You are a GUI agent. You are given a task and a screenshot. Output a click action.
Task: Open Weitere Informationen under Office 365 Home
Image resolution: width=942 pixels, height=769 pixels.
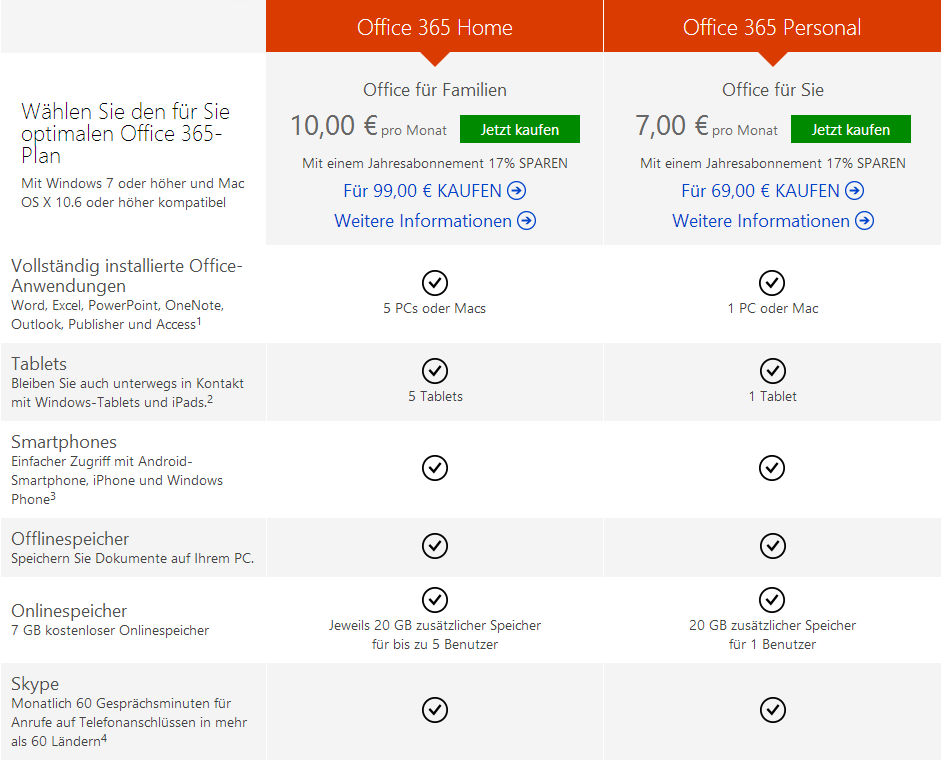tap(434, 221)
